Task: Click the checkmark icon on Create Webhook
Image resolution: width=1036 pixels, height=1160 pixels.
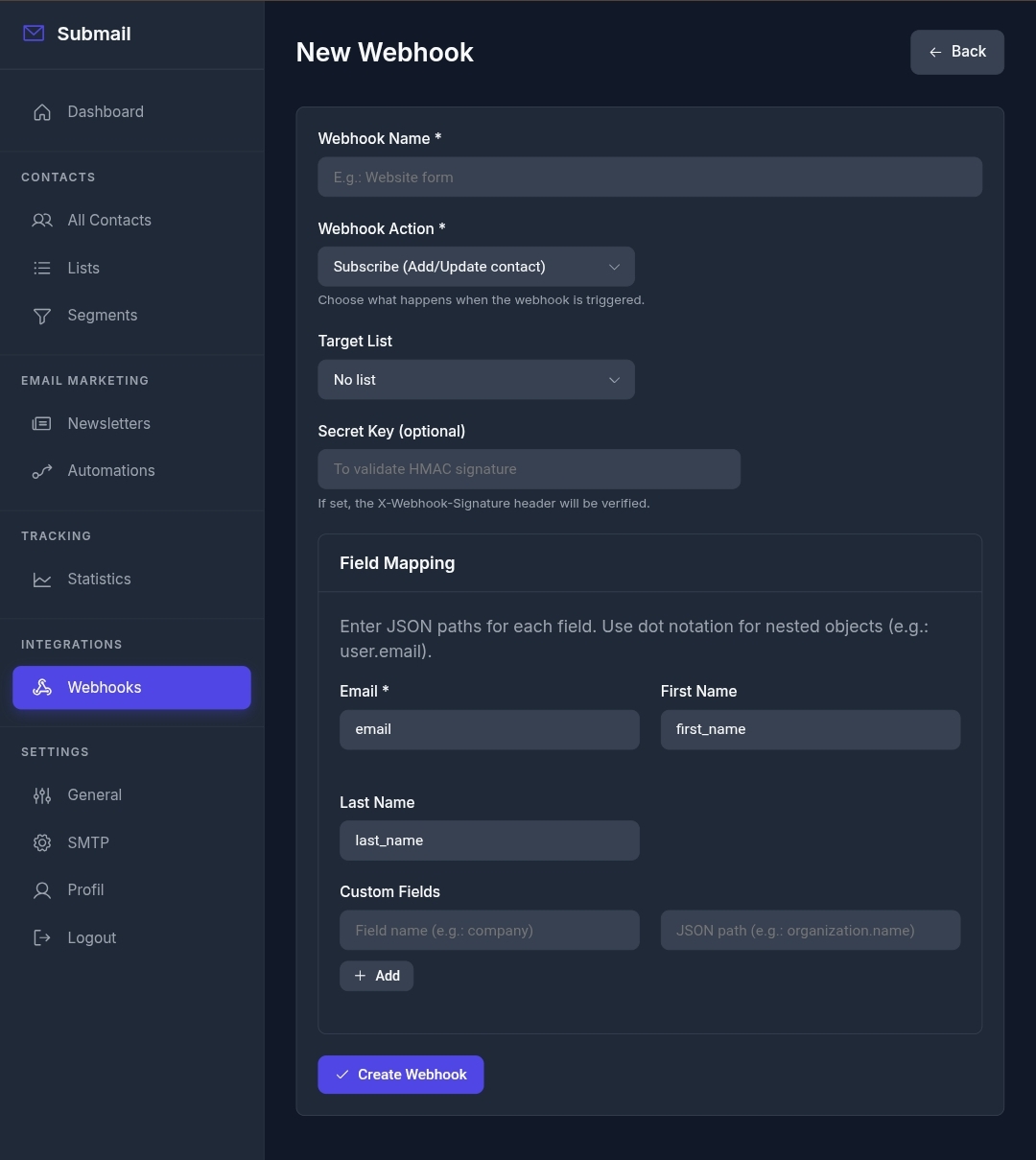Action: (342, 1075)
